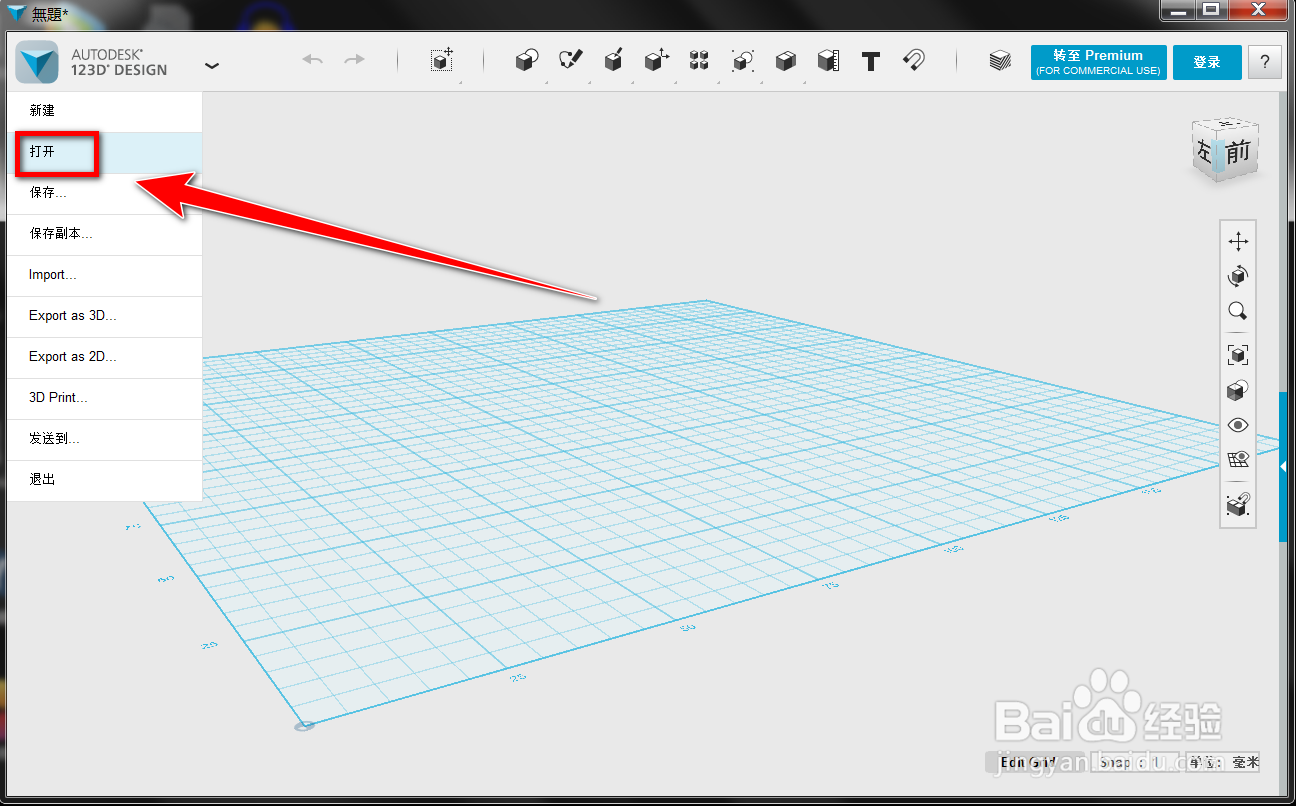Viewport: 1296px width, 806px height.
Task: Choose Export as 2D… menu entry
Action: (x=104, y=357)
